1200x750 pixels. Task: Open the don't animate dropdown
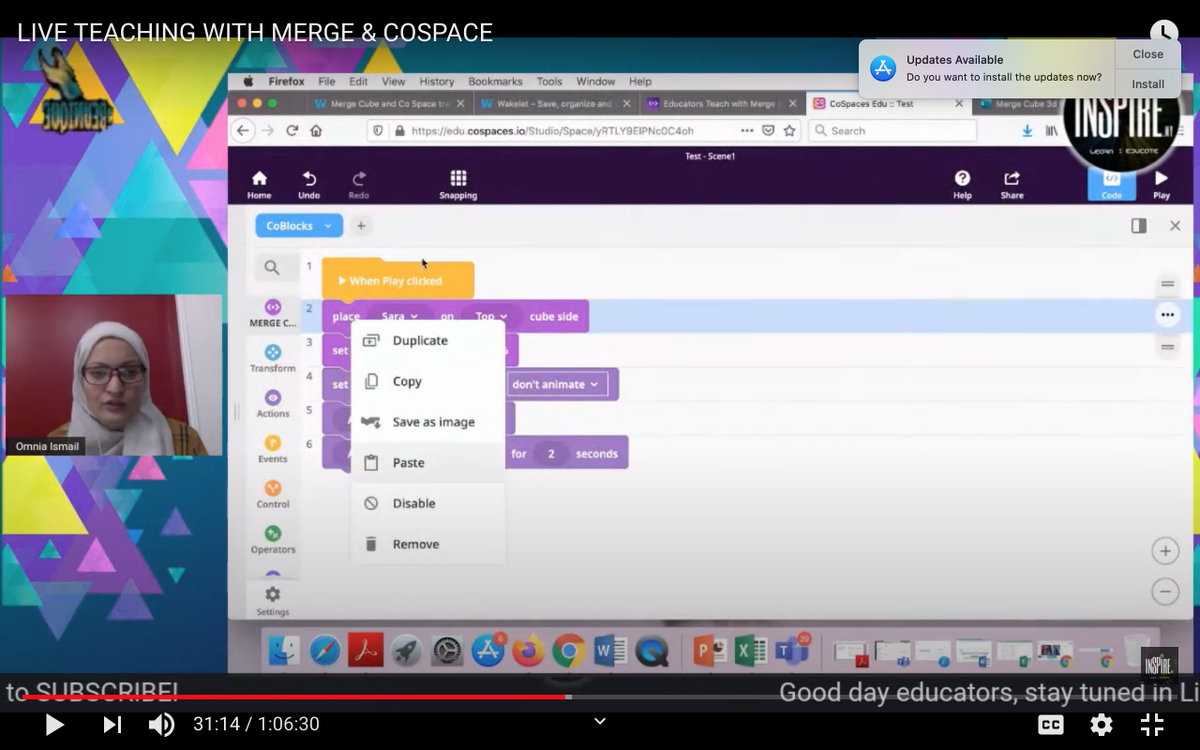coord(558,384)
